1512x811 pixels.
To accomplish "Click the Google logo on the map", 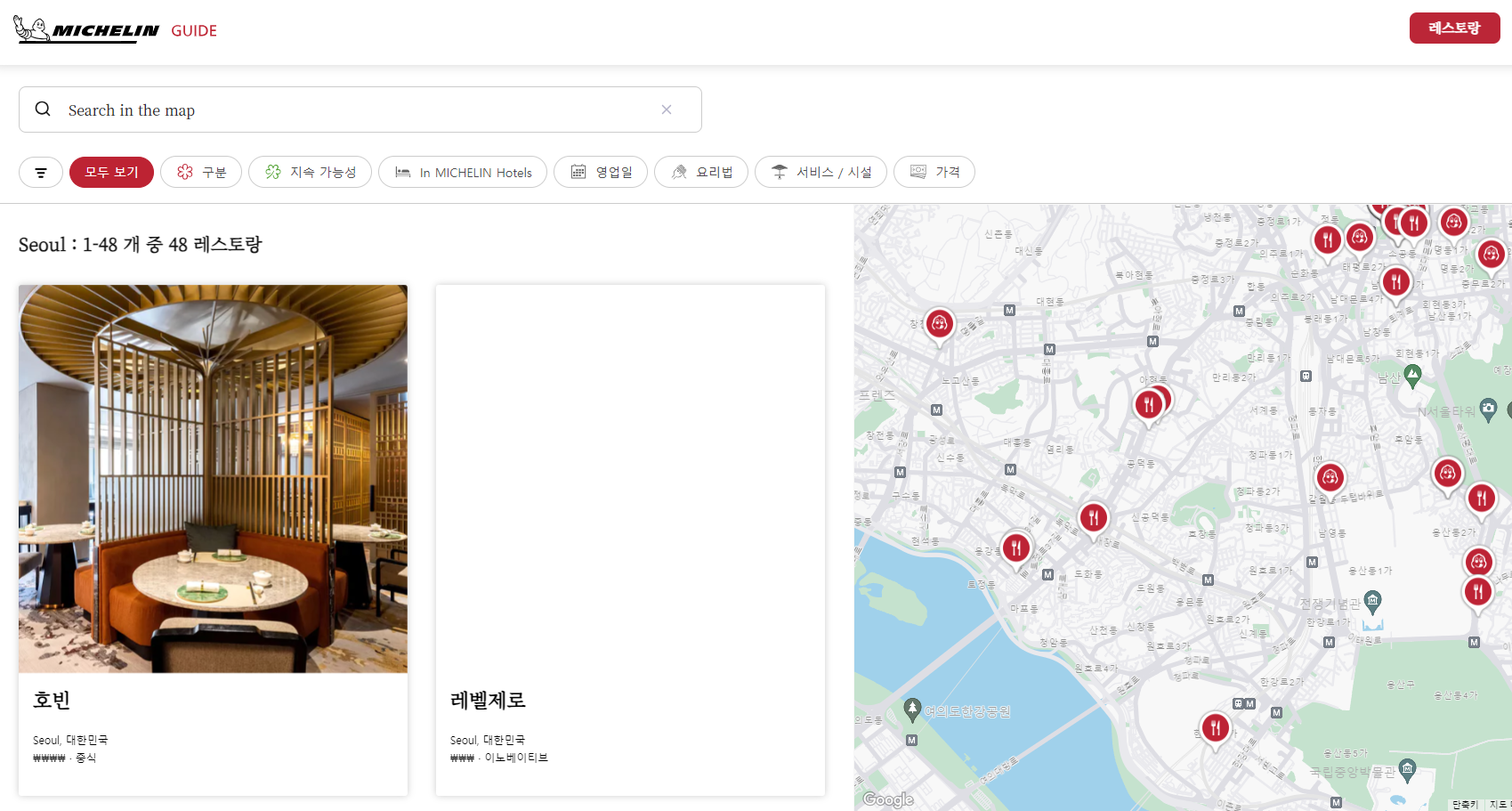I will (888, 799).
